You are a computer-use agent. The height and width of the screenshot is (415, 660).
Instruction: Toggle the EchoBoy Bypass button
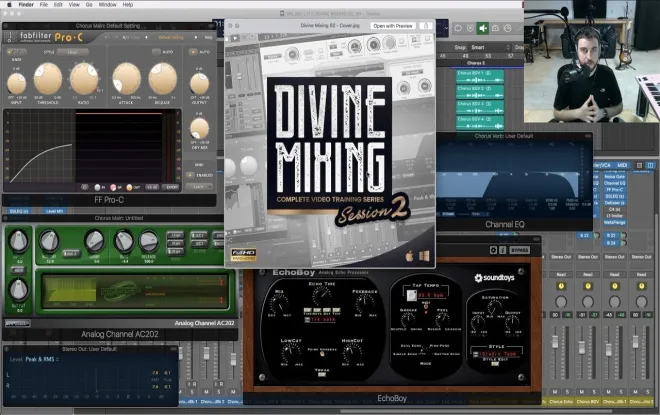[x=519, y=250]
